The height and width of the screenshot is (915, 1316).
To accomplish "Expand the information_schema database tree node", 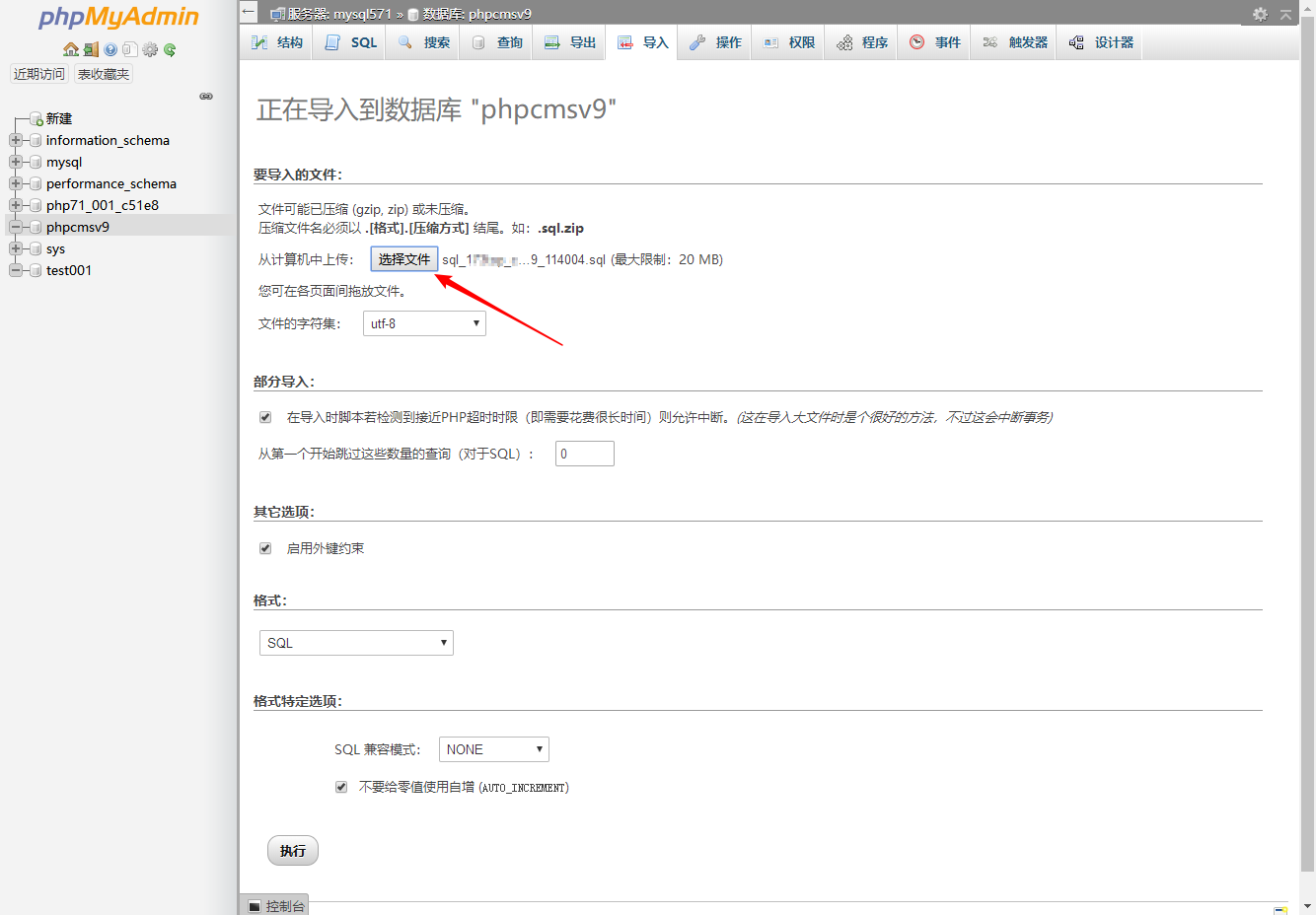I will pyautogui.click(x=16, y=140).
